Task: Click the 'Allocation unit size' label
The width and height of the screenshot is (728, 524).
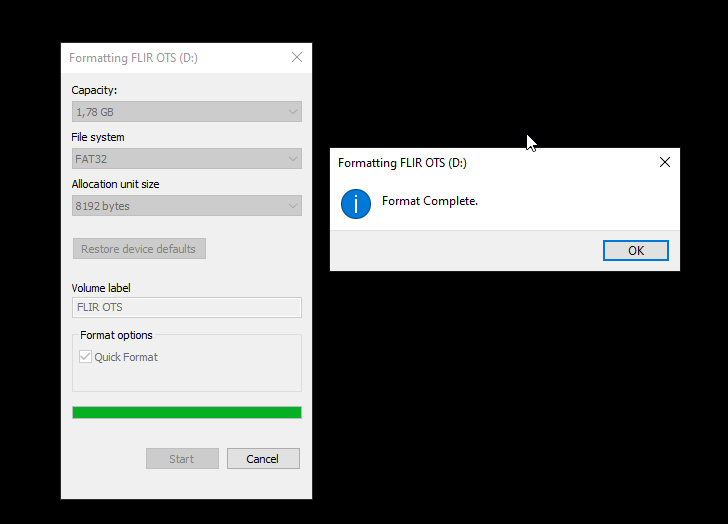Action: [x=116, y=184]
